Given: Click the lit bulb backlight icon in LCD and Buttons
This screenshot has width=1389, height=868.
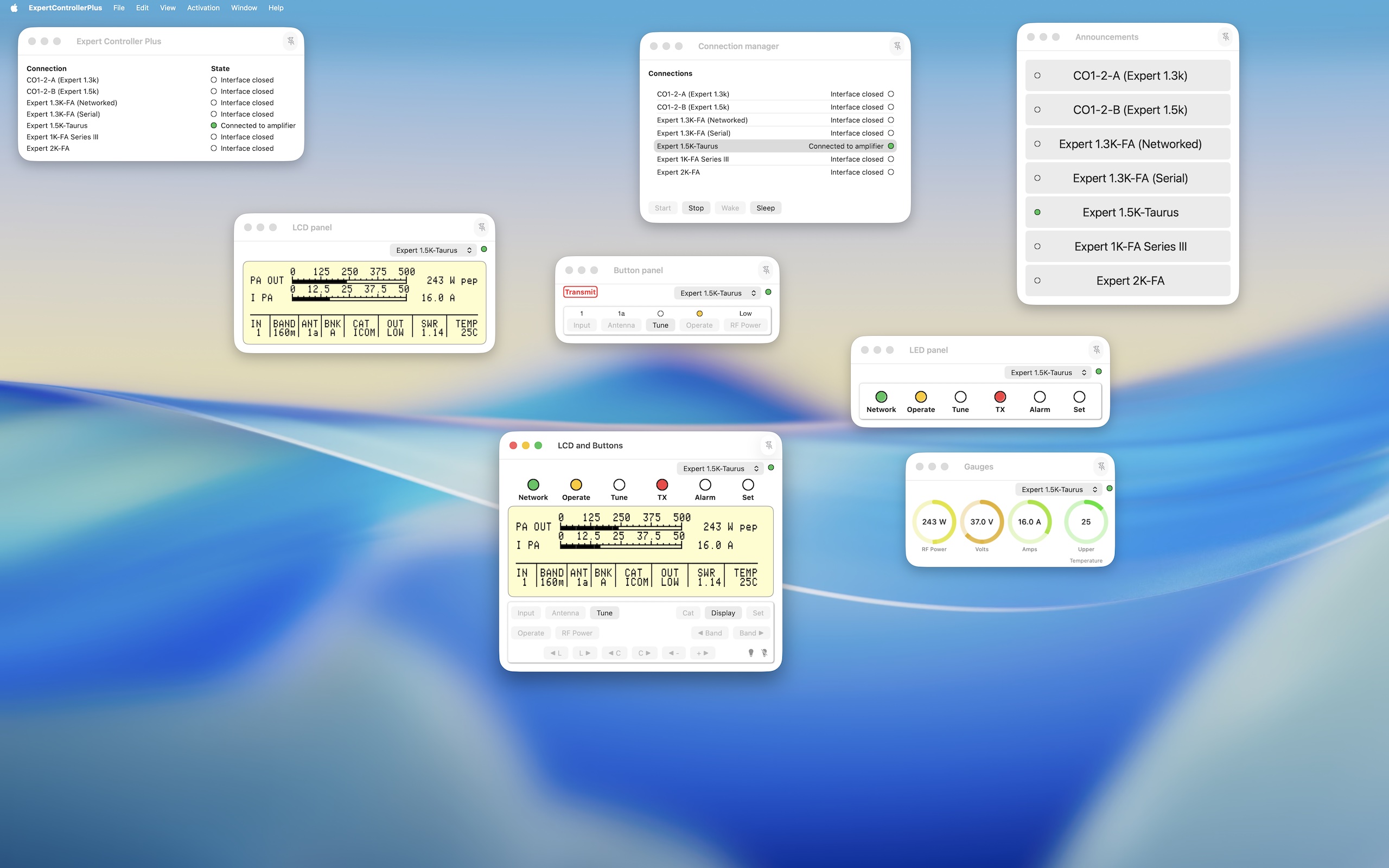Looking at the screenshot, I should (x=751, y=653).
